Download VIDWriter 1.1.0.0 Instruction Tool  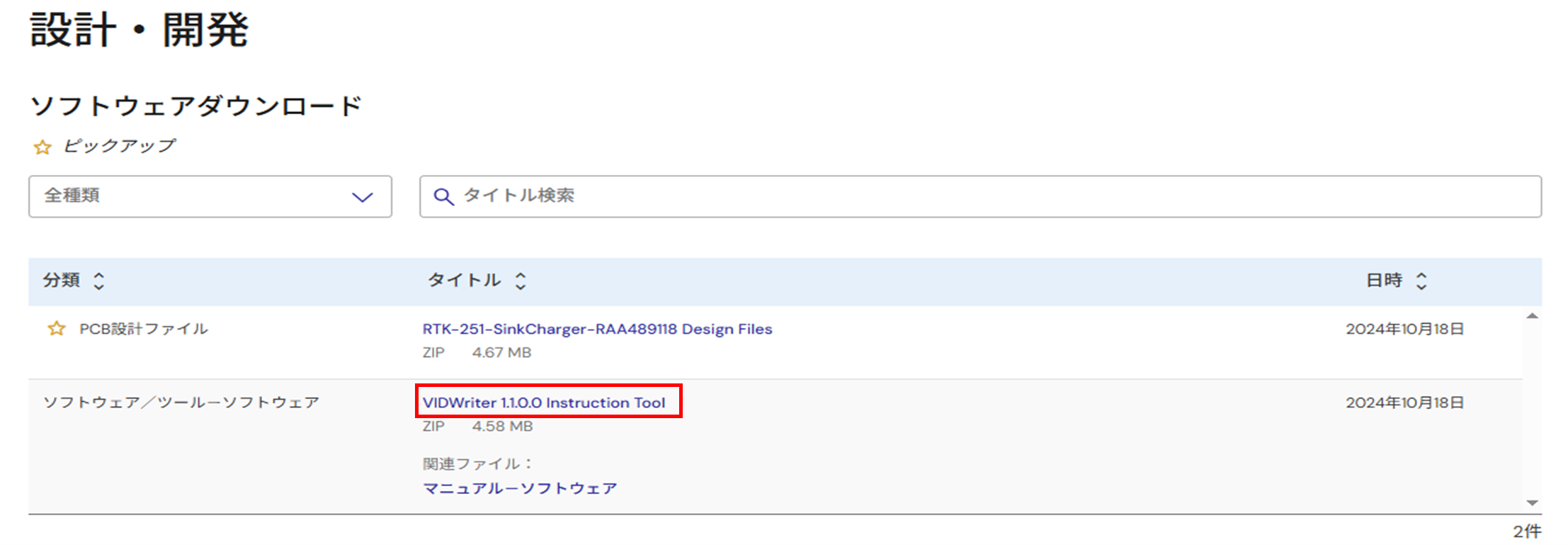[544, 403]
